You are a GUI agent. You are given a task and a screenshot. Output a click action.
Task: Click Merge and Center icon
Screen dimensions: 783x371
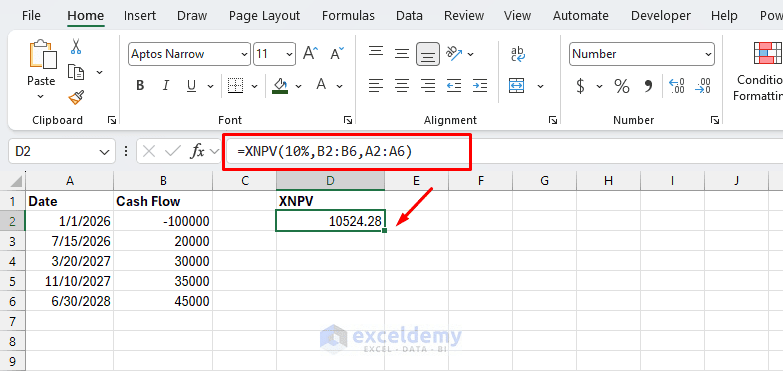tap(516, 86)
